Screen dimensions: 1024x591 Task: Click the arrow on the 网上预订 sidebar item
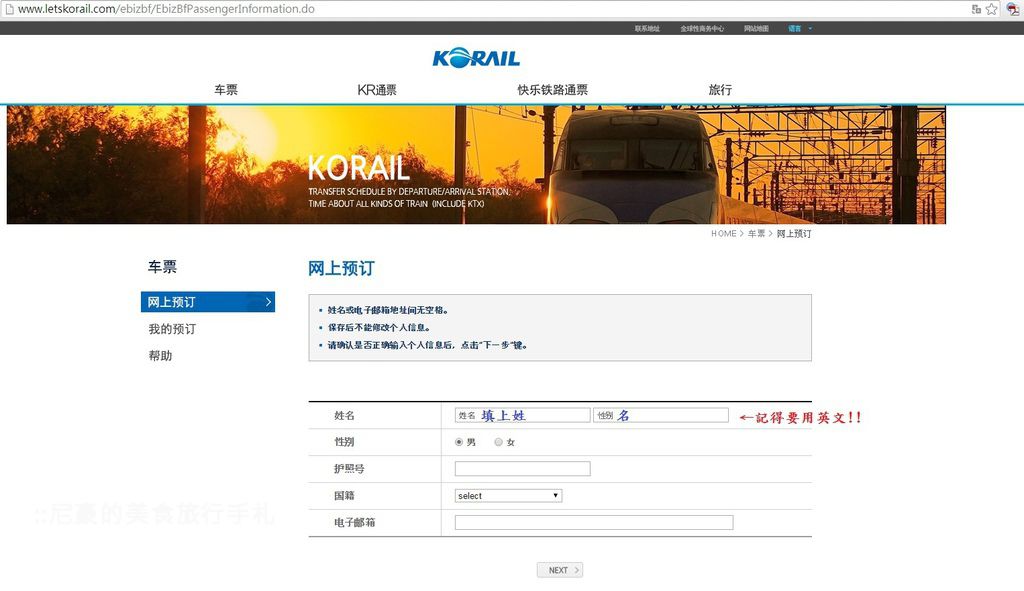[268, 302]
